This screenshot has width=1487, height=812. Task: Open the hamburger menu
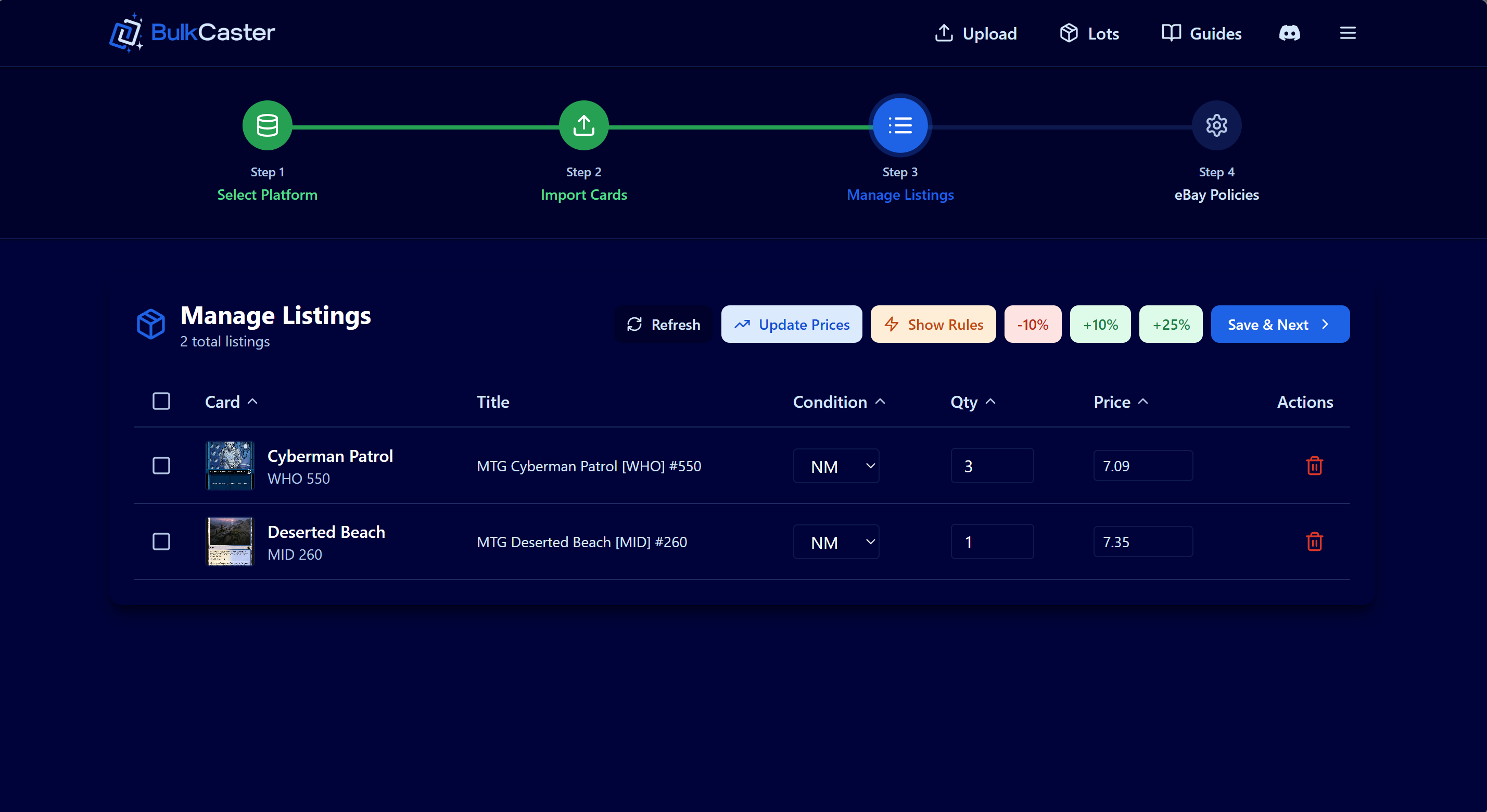[1348, 33]
